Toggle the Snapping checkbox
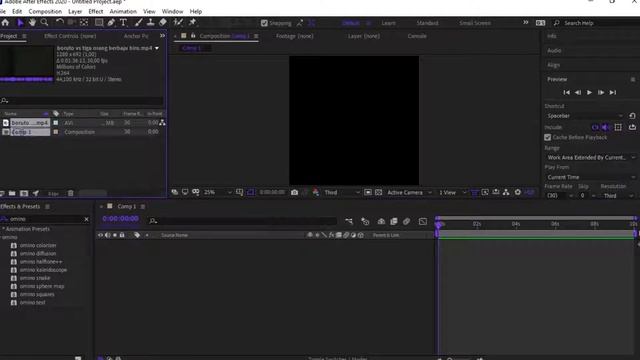 264,23
